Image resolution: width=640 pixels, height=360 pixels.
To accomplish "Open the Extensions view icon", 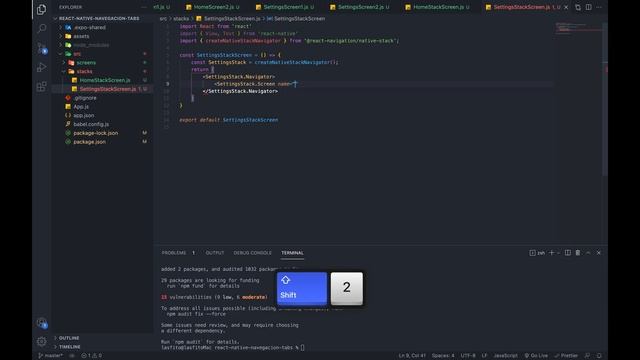I will [41, 87].
